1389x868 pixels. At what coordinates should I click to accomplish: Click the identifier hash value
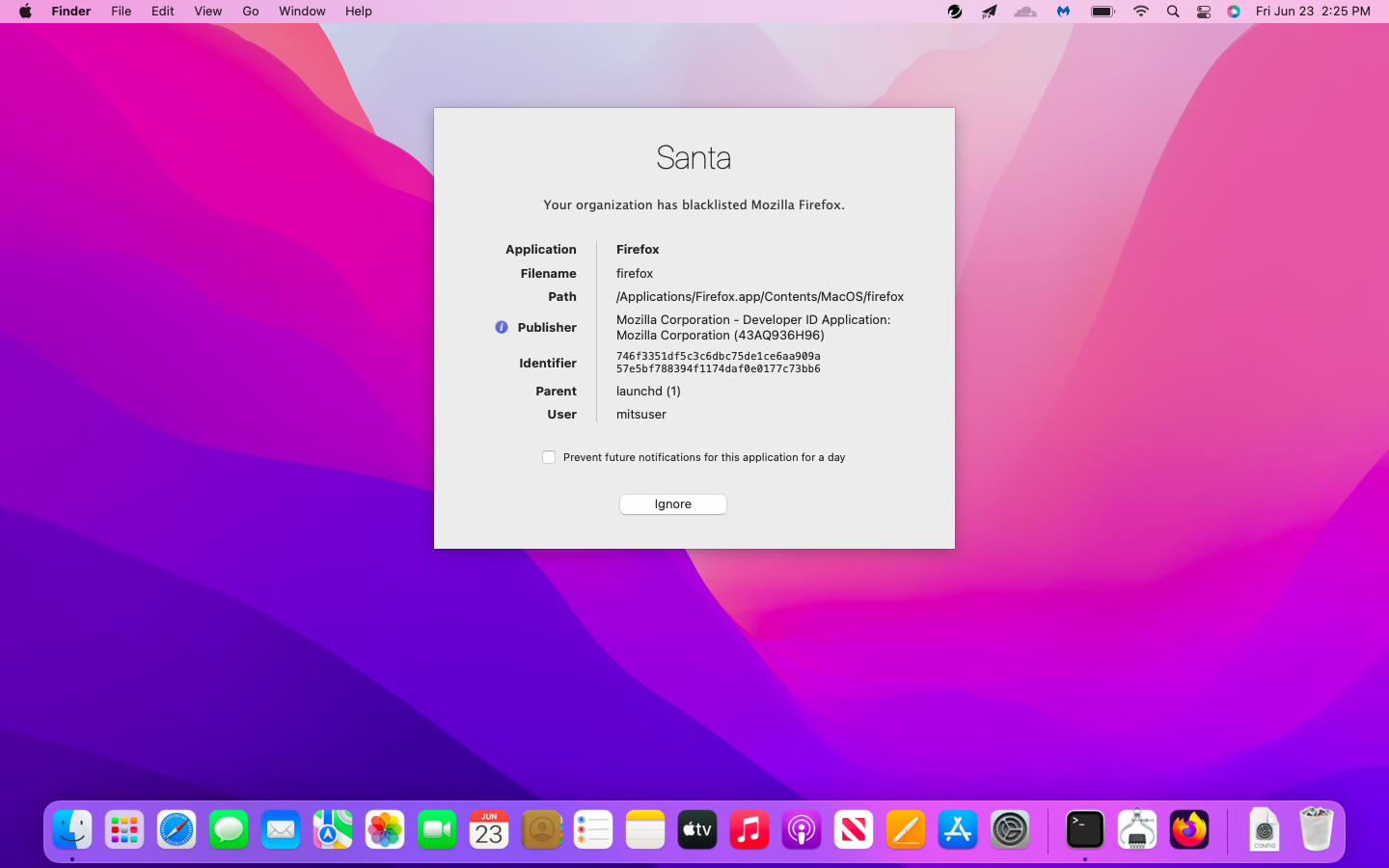tap(719, 363)
